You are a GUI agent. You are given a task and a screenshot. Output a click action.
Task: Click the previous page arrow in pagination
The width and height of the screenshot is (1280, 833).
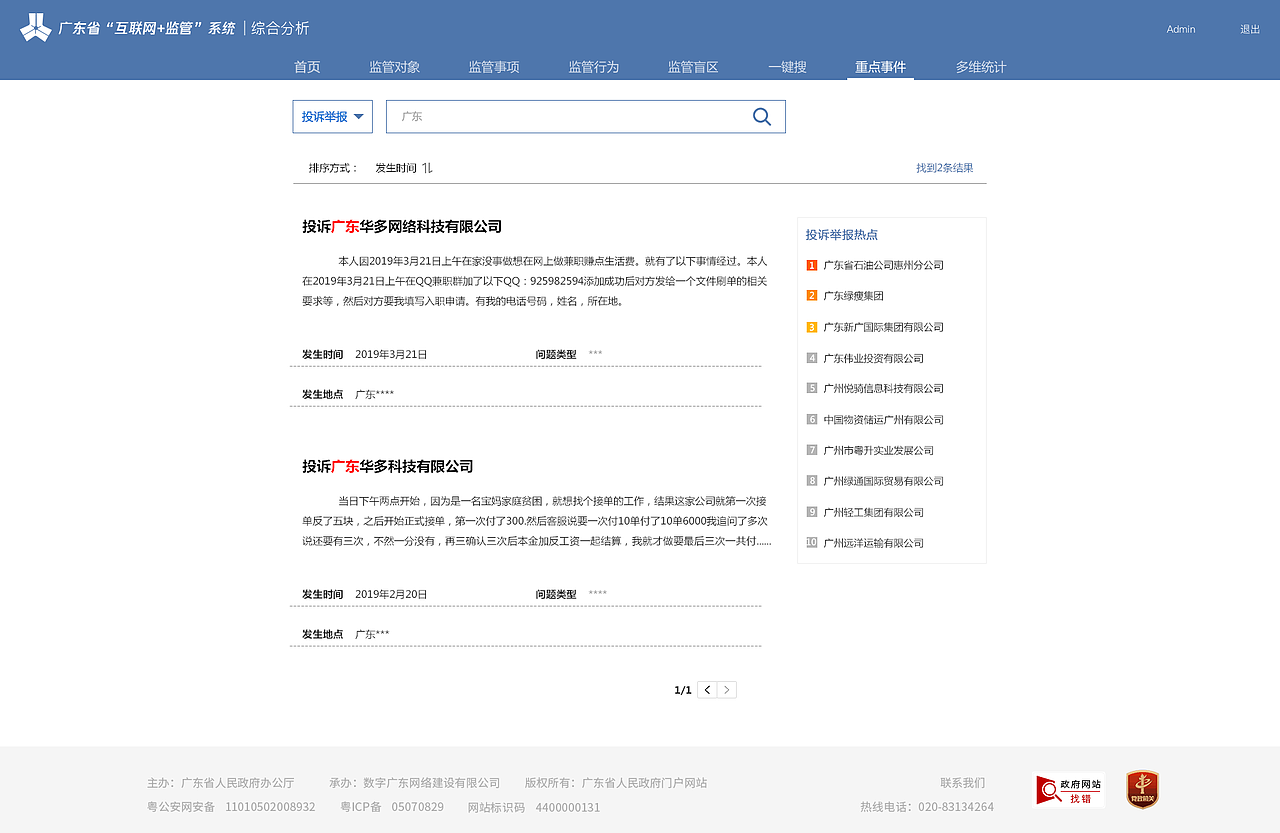click(x=706, y=689)
